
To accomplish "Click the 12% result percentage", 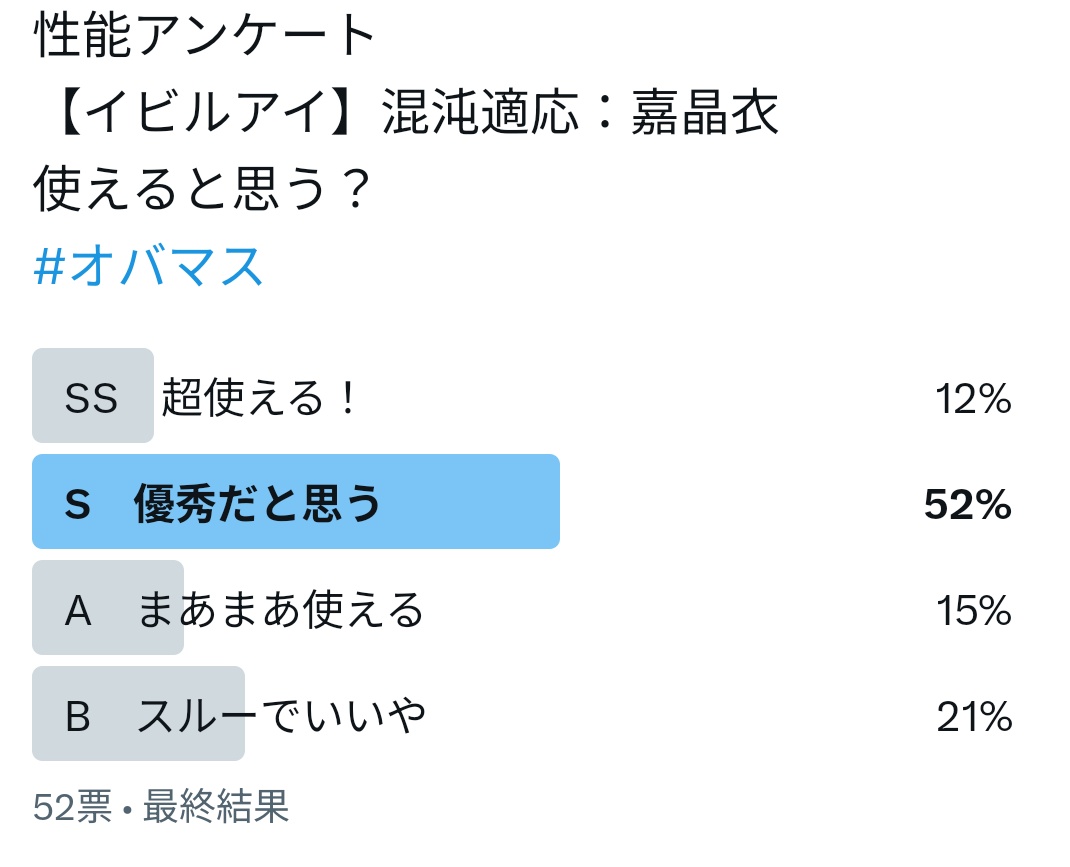I will [973, 398].
